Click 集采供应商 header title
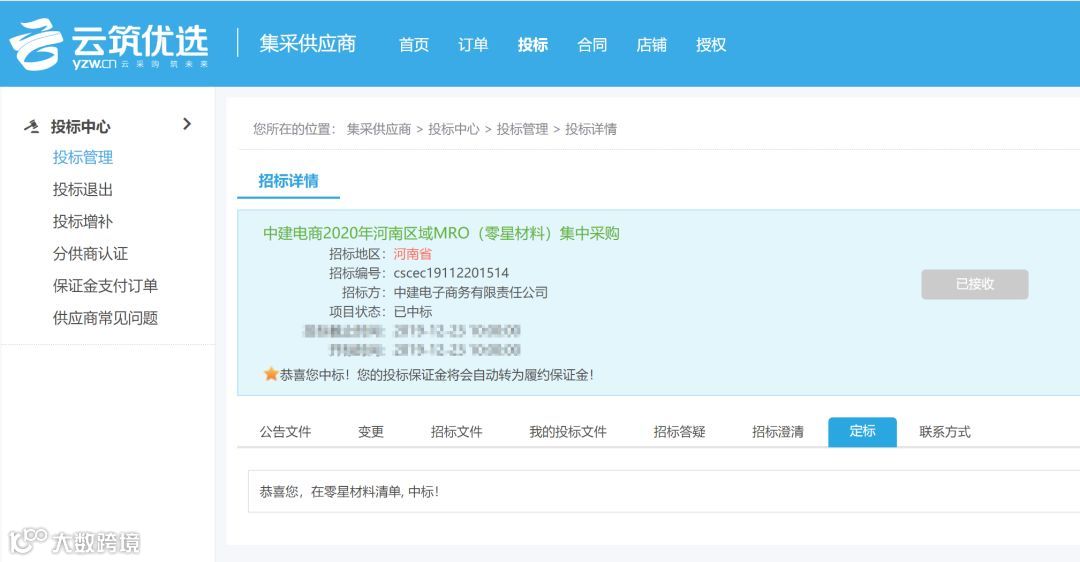 [x=308, y=43]
